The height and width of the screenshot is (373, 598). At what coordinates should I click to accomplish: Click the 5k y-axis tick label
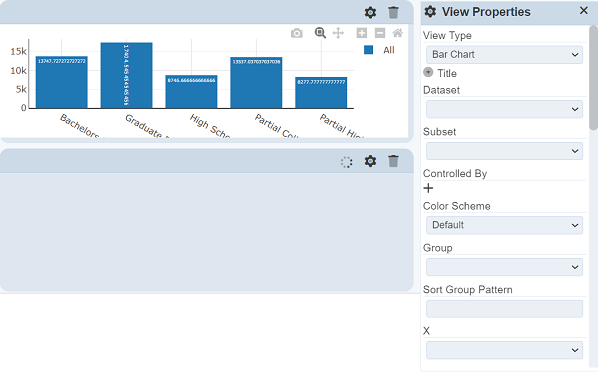tap(21, 89)
